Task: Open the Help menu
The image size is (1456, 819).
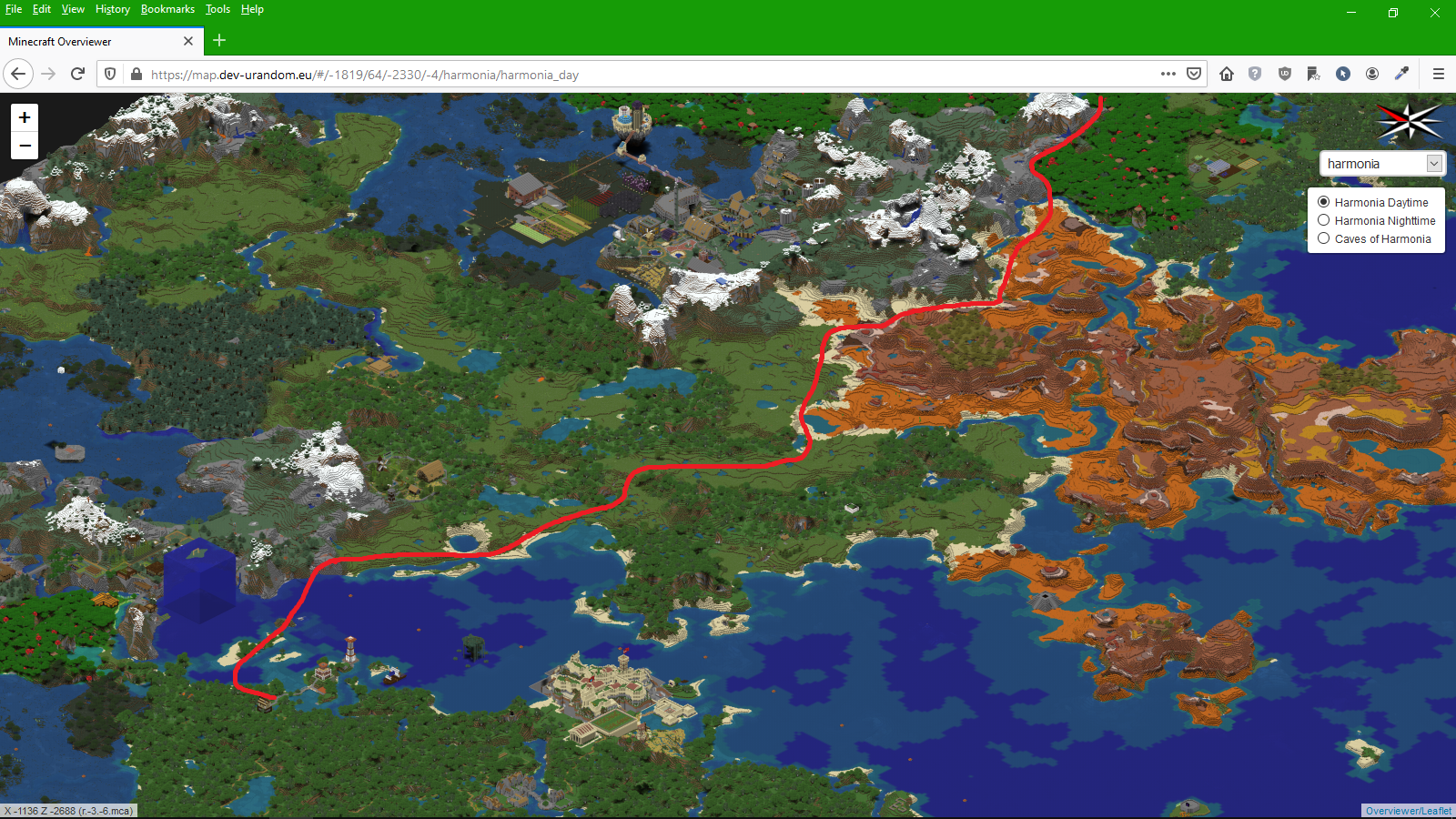Action: 252,9
